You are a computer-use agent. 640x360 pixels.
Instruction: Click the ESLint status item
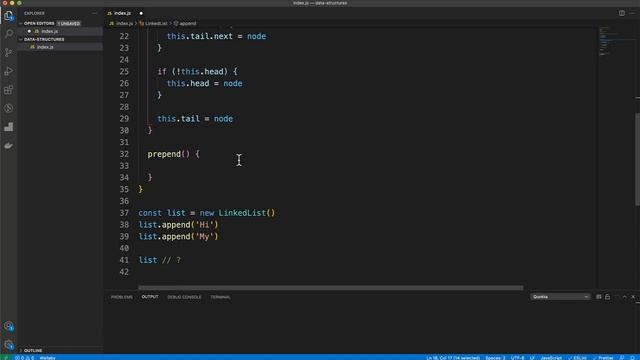point(577,358)
